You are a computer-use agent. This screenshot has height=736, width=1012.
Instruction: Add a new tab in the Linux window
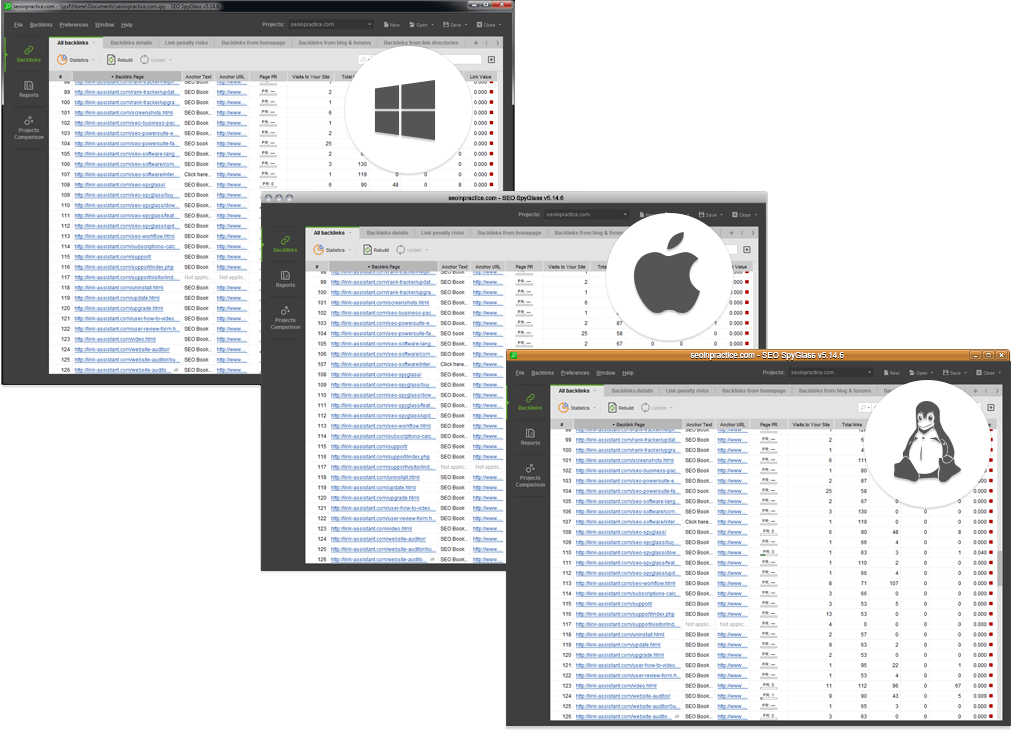(975, 391)
